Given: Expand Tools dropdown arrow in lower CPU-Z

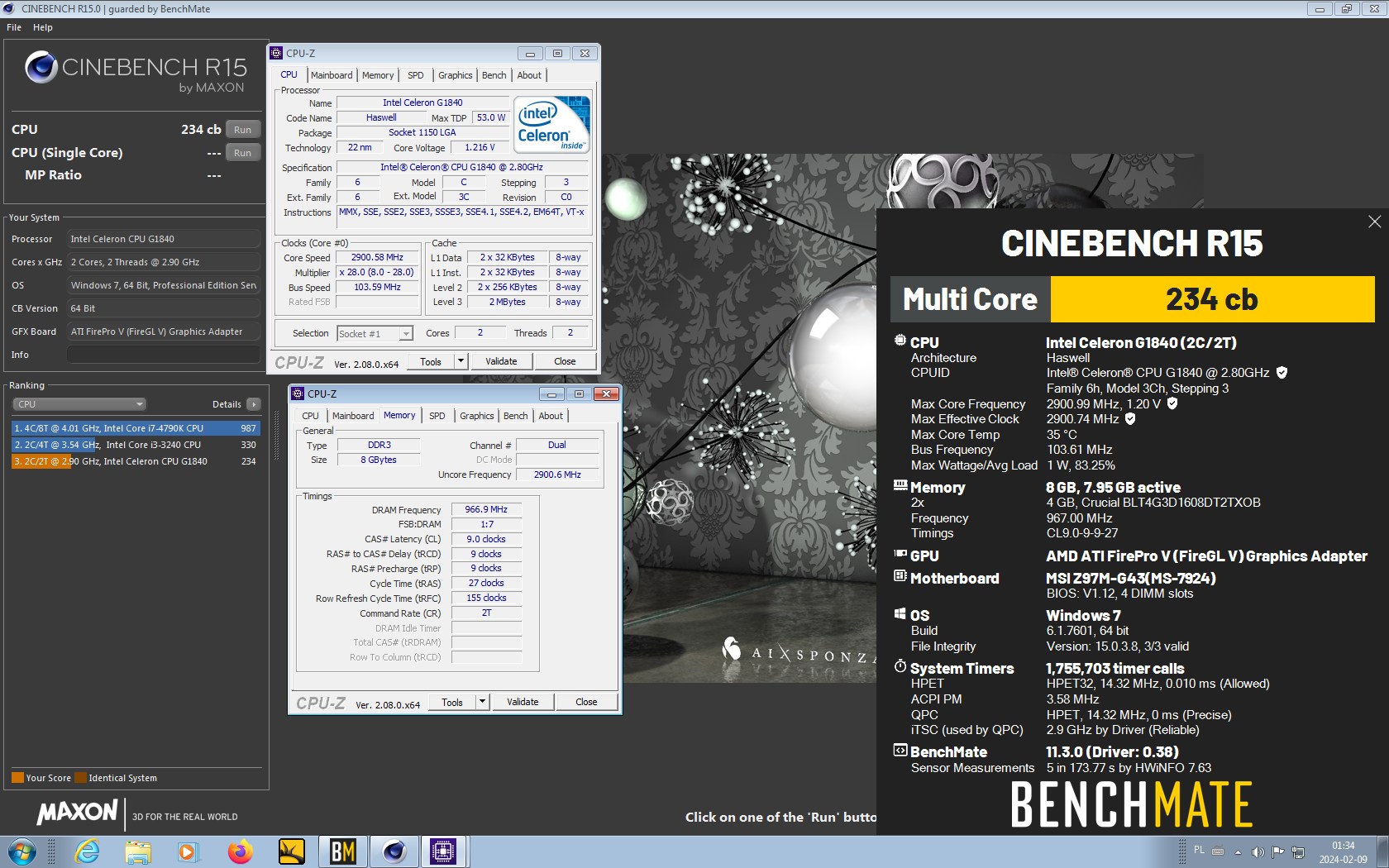Looking at the screenshot, I should 482,702.
